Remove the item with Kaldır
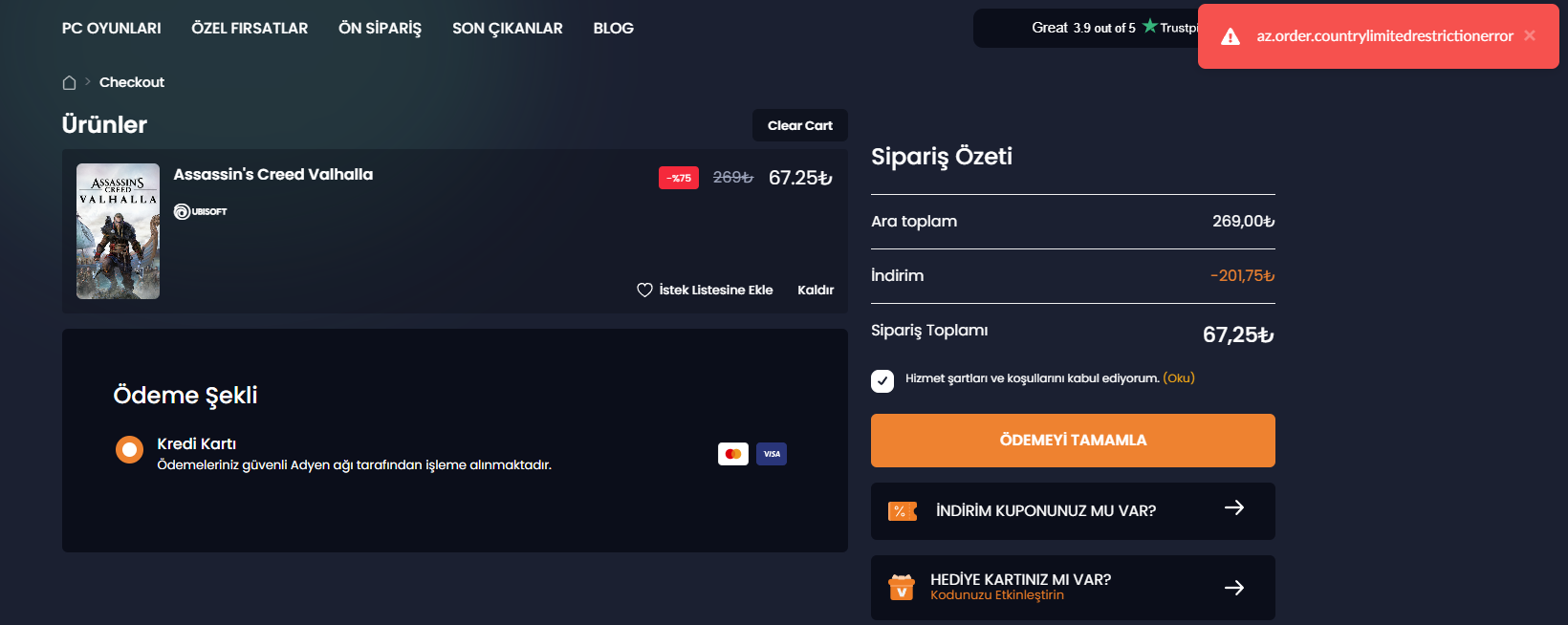Image resolution: width=1568 pixels, height=625 pixels. [816, 290]
